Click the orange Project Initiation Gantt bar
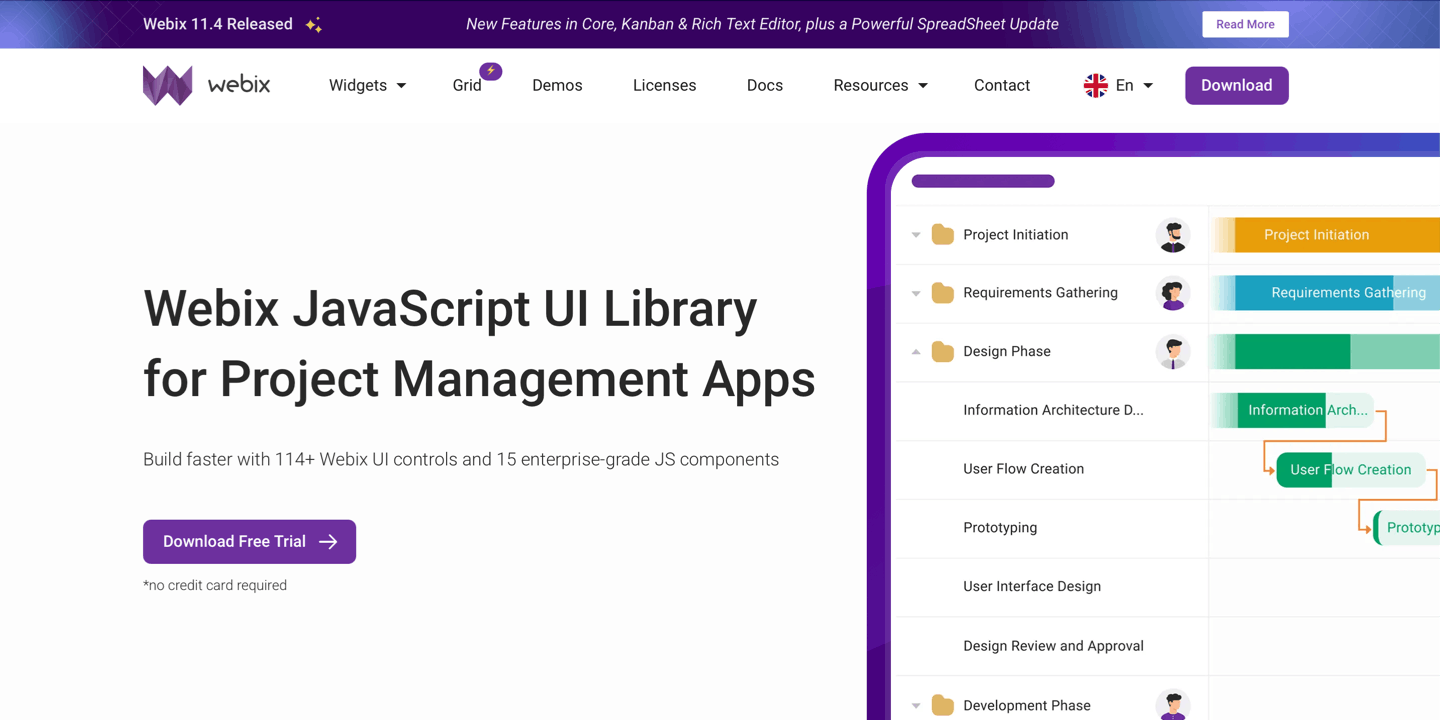Image resolution: width=1440 pixels, height=720 pixels. (x=1327, y=235)
